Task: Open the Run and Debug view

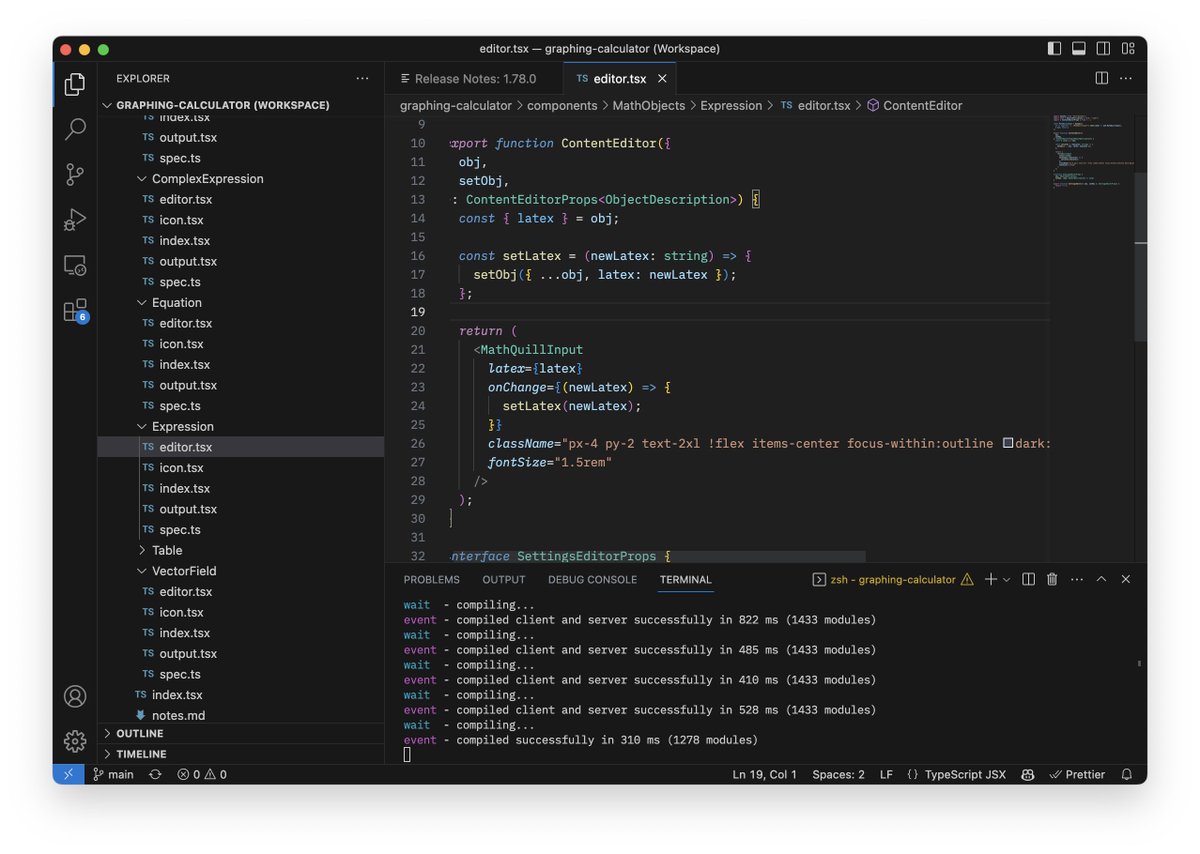Action: 75,219
